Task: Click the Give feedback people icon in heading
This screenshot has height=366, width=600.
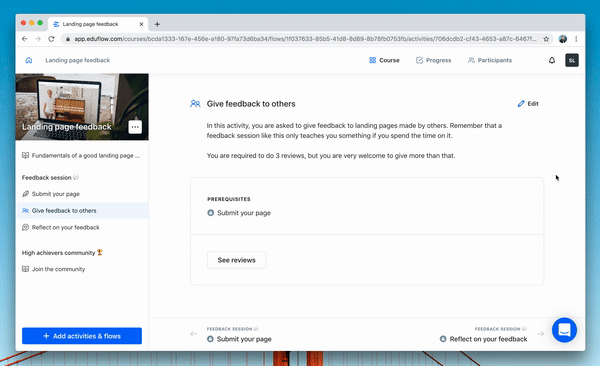Action: pyautogui.click(x=195, y=104)
